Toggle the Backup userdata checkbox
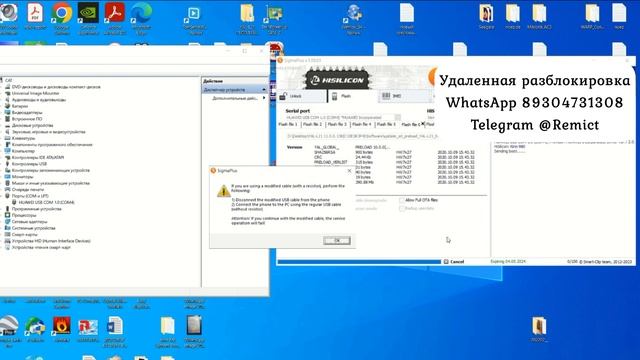The width and height of the screenshot is (640, 360). pyautogui.click(x=402, y=209)
